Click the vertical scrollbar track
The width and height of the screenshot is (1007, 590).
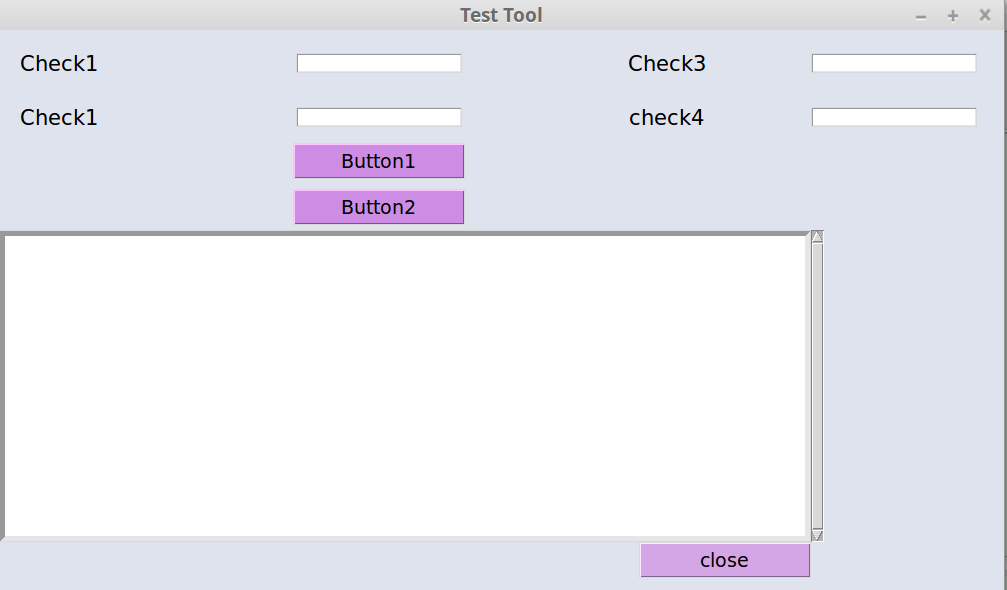(x=816, y=384)
